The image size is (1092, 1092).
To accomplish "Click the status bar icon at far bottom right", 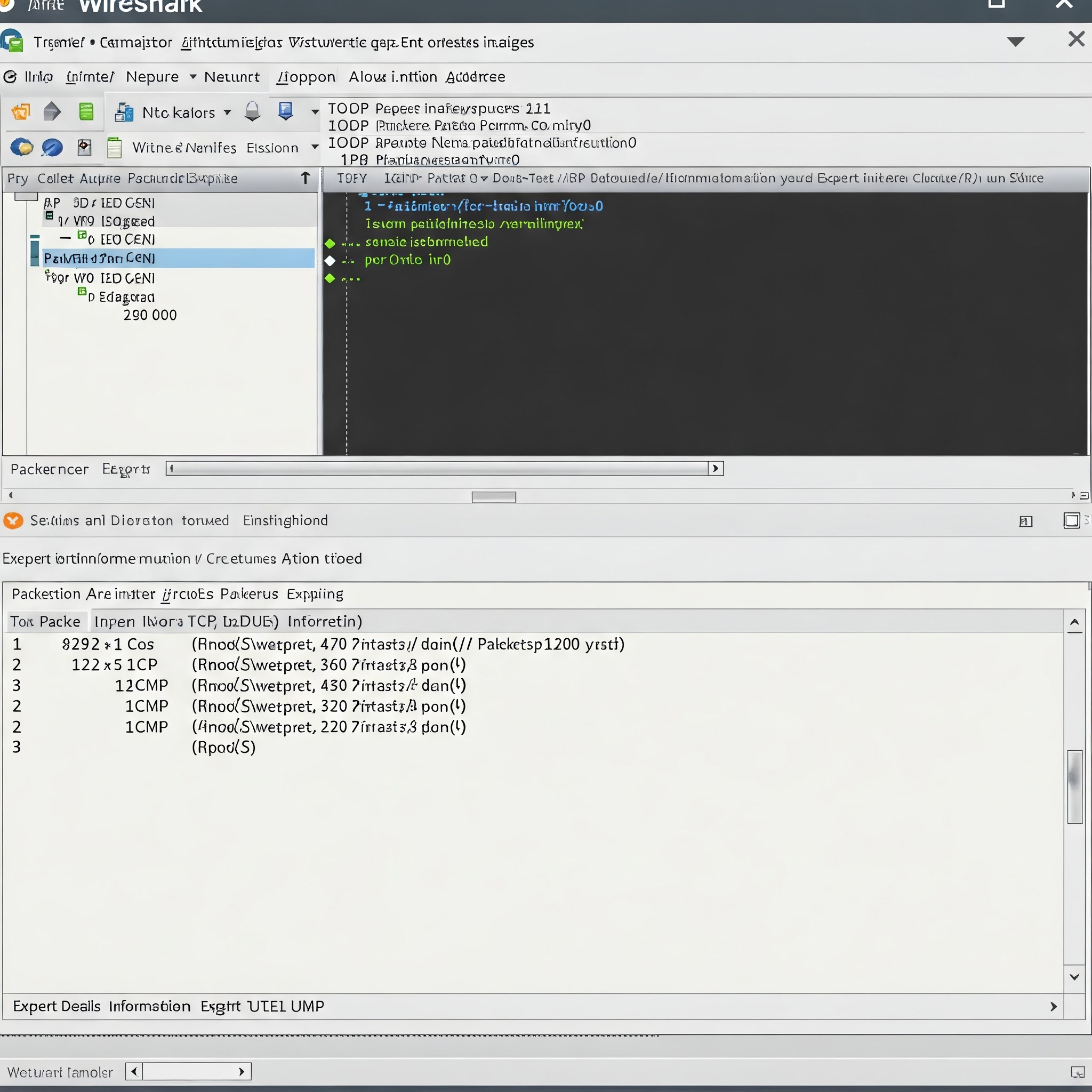I will [1078, 1072].
